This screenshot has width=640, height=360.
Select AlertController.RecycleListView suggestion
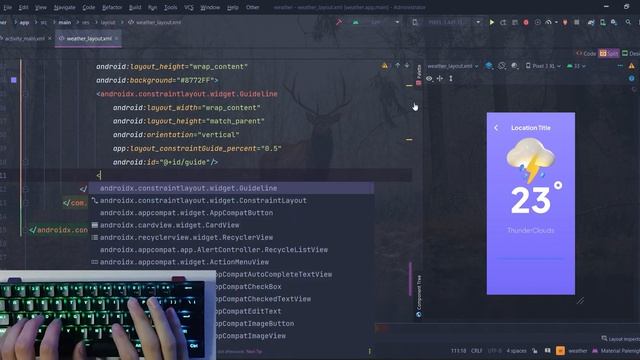[231, 249]
